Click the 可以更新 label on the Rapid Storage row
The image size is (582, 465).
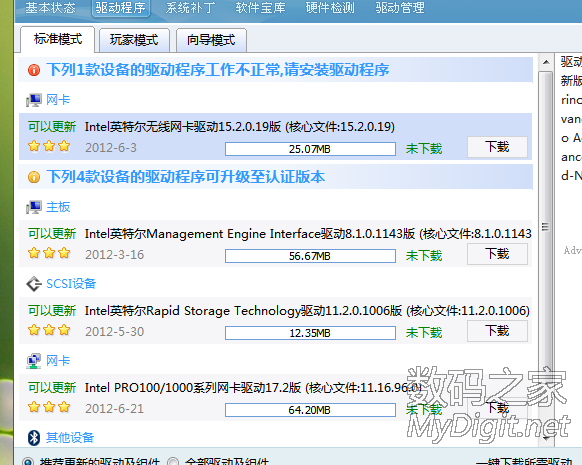click(52, 311)
